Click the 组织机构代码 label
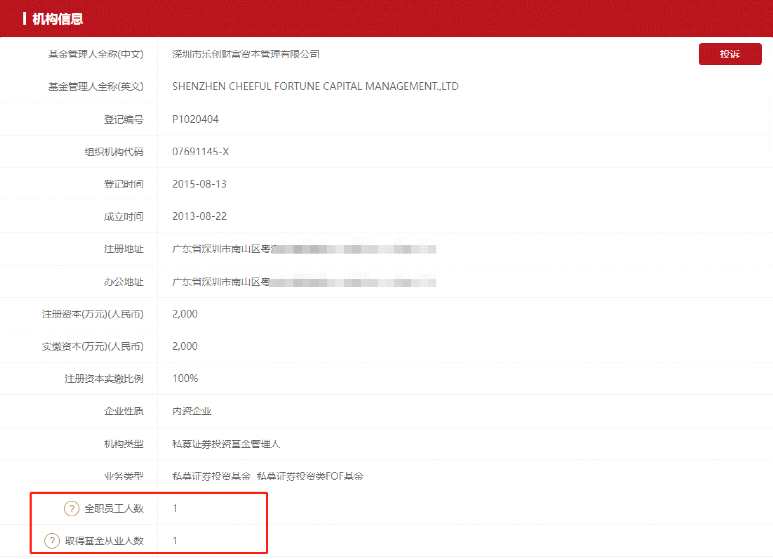 click(x=114, y=152)
